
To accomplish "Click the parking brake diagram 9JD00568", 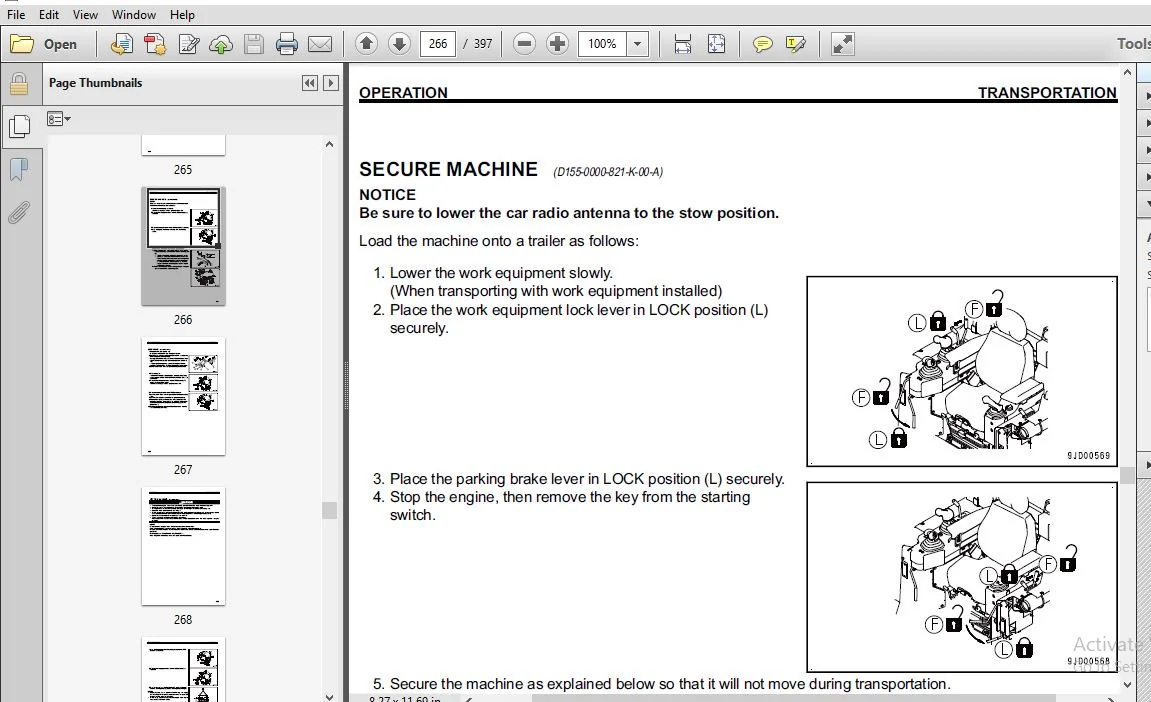I will (962, 576).
